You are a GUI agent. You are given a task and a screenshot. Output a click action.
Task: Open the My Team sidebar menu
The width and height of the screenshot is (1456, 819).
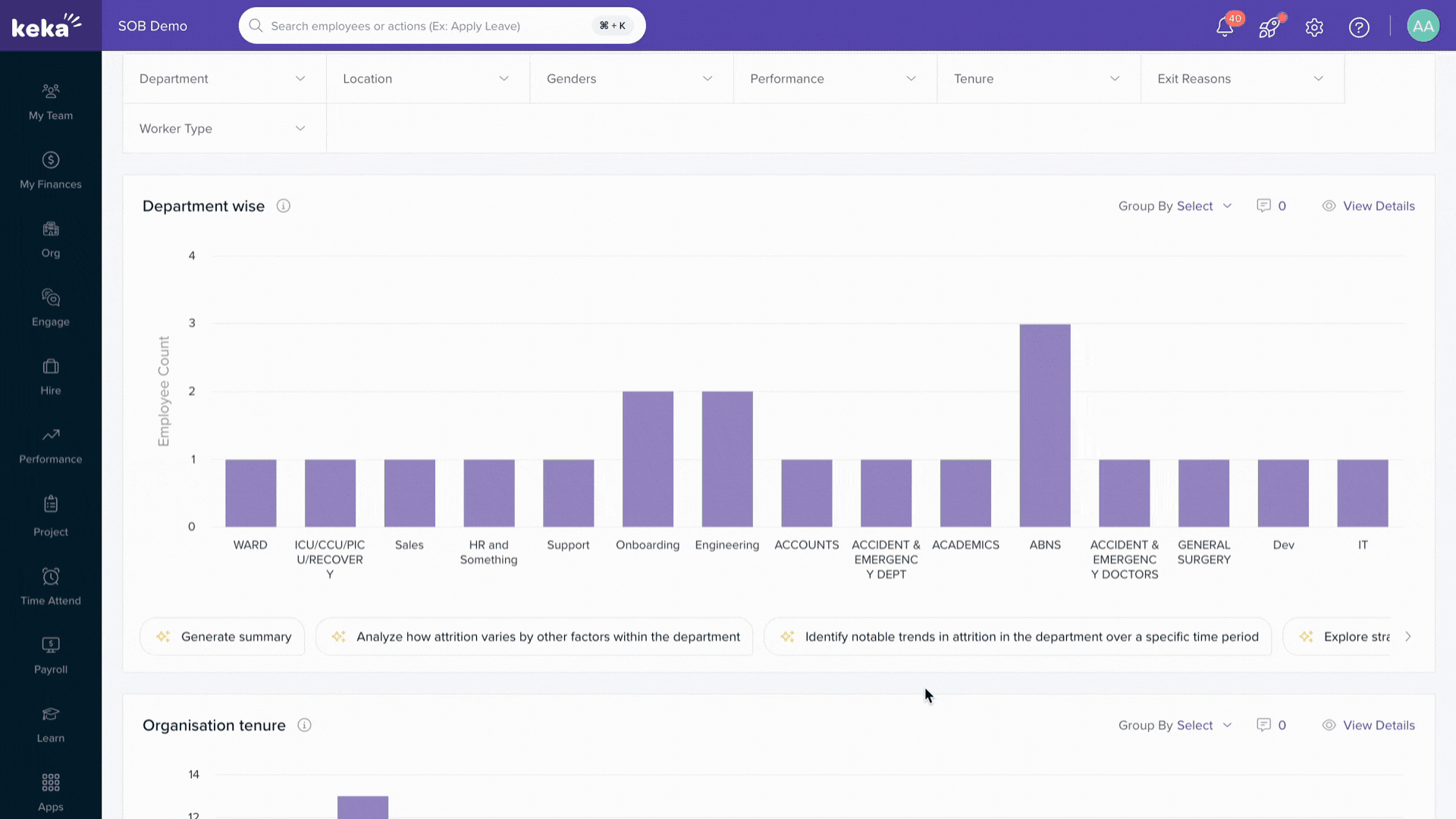[x=51, y=101]
